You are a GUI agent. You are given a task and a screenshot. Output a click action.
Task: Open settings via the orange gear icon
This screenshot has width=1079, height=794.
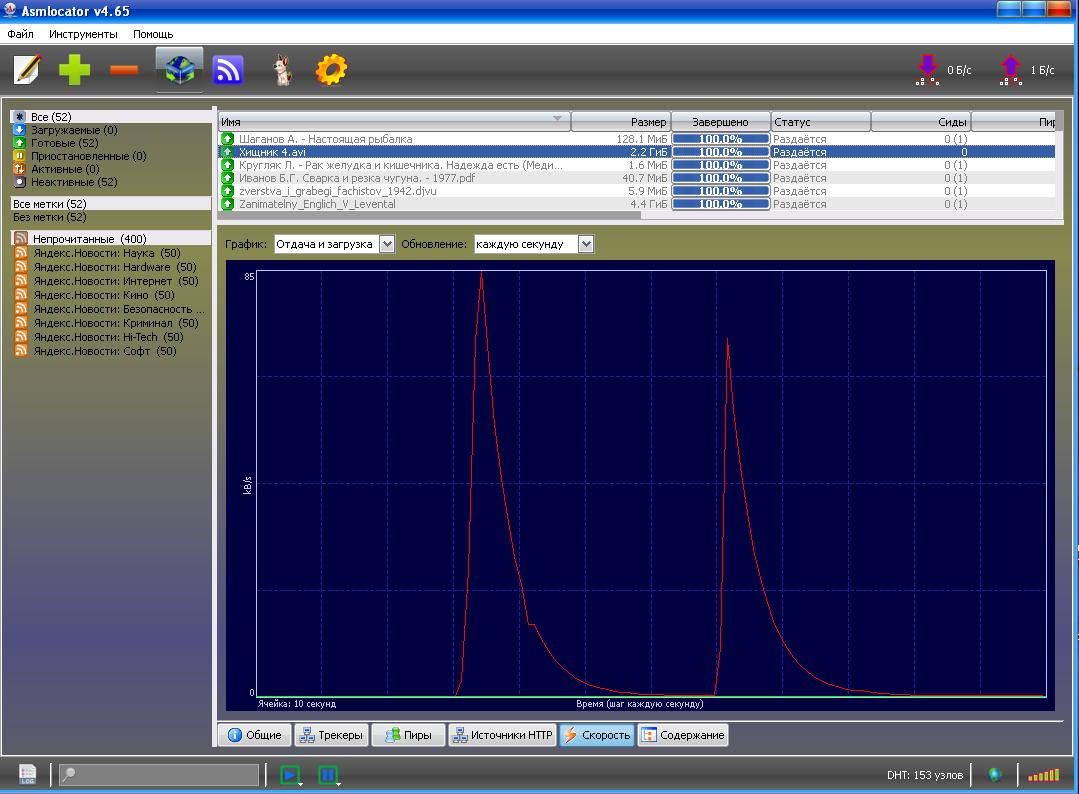pos(330,70)
